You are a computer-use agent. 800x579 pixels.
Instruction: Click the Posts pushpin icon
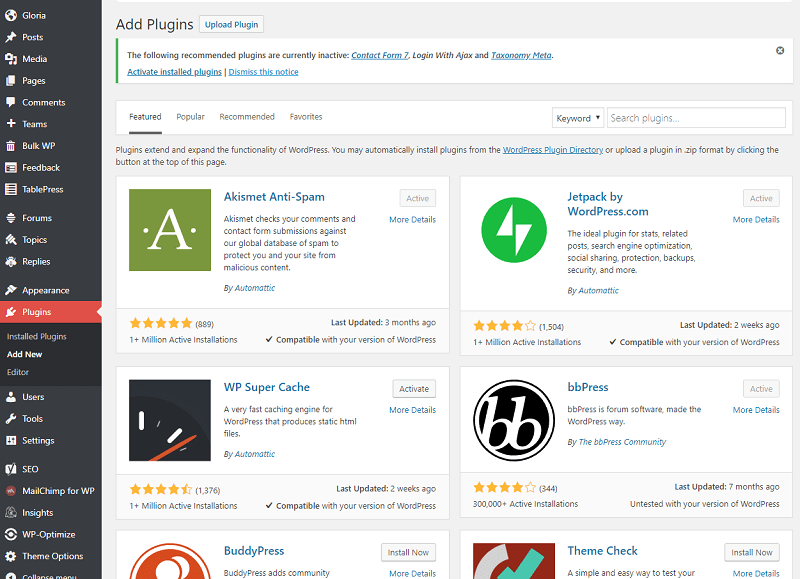(x=11, y=37)
